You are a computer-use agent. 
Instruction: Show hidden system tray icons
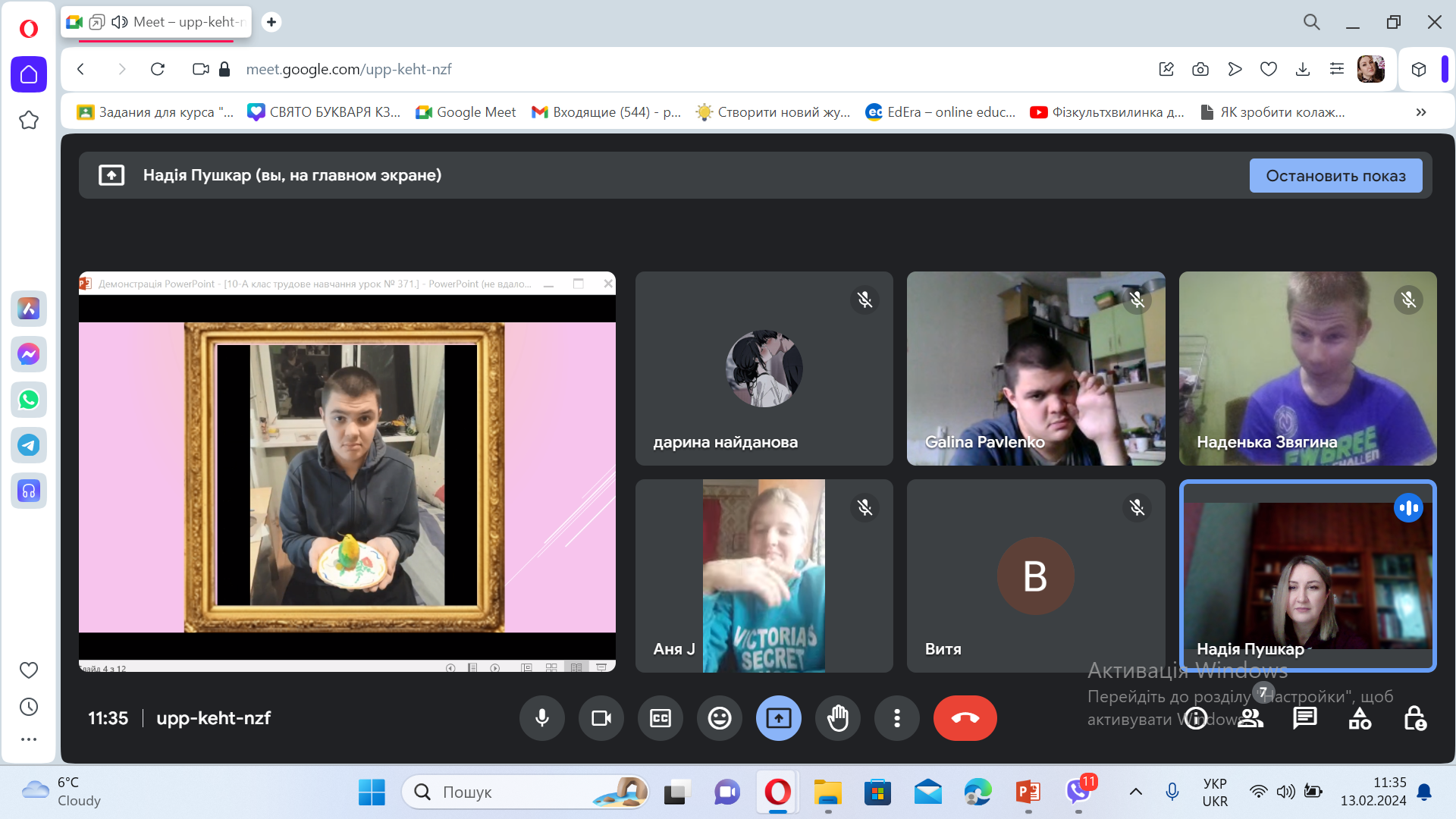coord(1136,792)
